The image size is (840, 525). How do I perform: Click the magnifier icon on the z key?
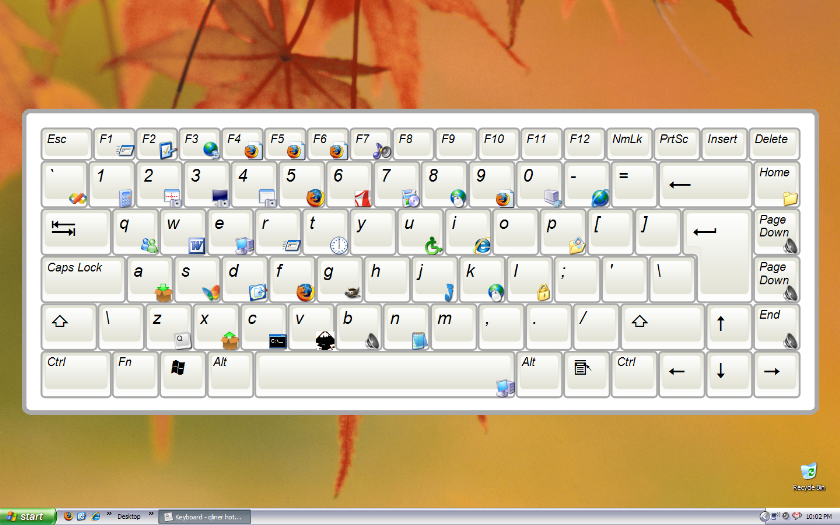click(182, 340)
